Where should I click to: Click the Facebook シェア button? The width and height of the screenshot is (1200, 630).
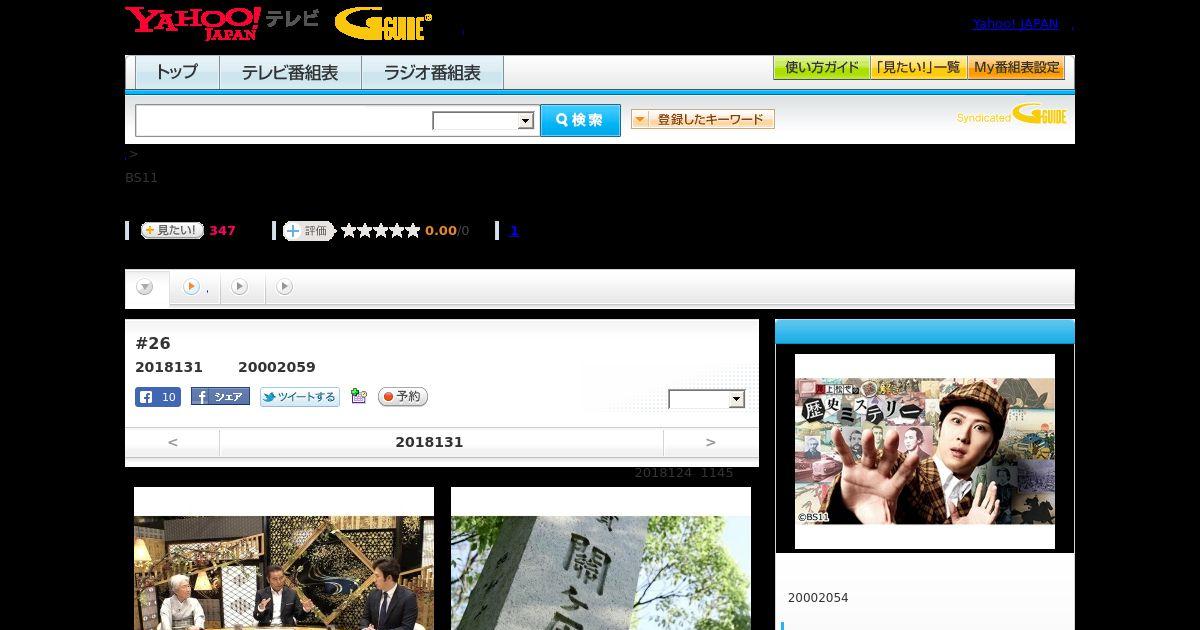(x=220, y=397)
